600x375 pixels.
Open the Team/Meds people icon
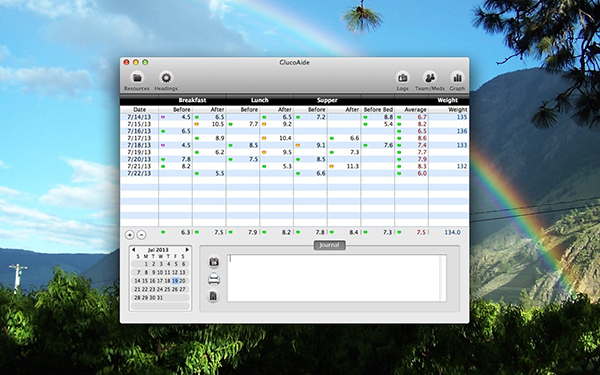coord(430,78)
